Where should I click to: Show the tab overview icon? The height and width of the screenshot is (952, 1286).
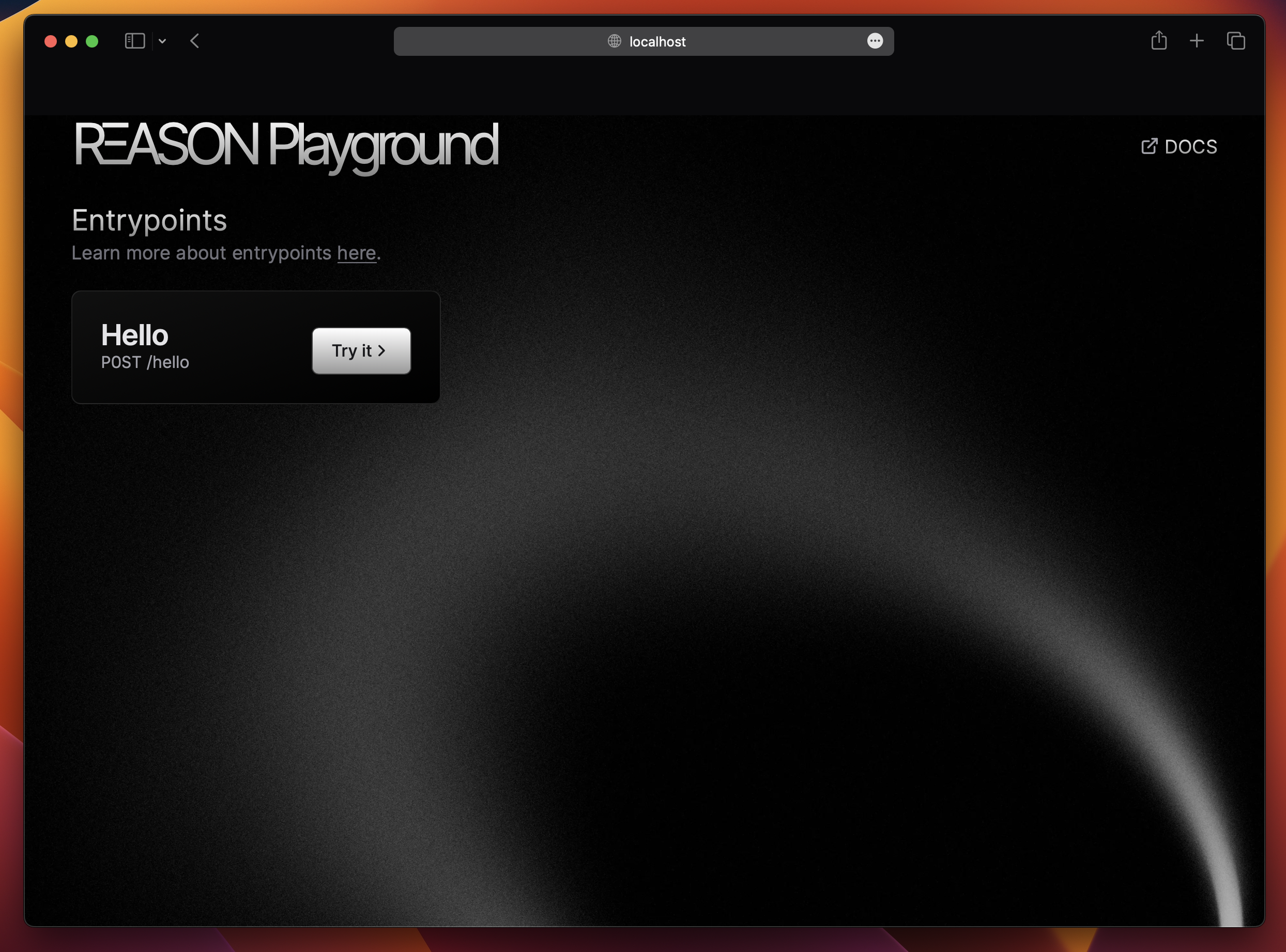click(x=1235, y=41)
